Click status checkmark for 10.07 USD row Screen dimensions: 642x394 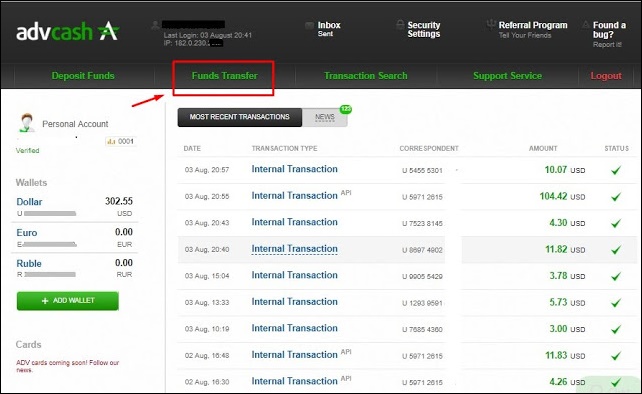616,170
